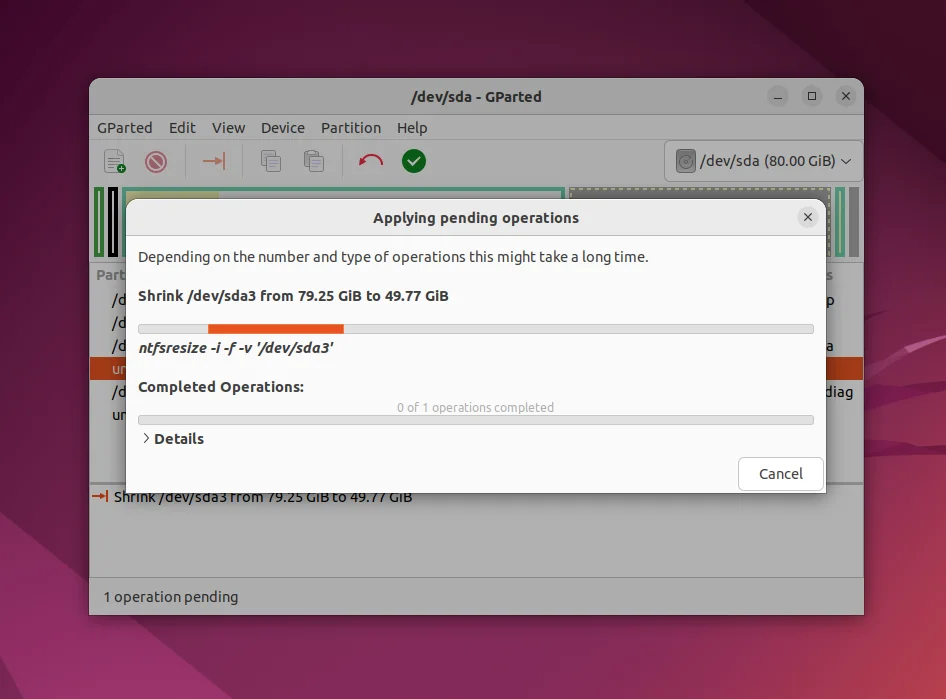Viewport: 946px width, 699px height.
Task: Click '1 operation pending' status bar text
Action: coord(171,597)
